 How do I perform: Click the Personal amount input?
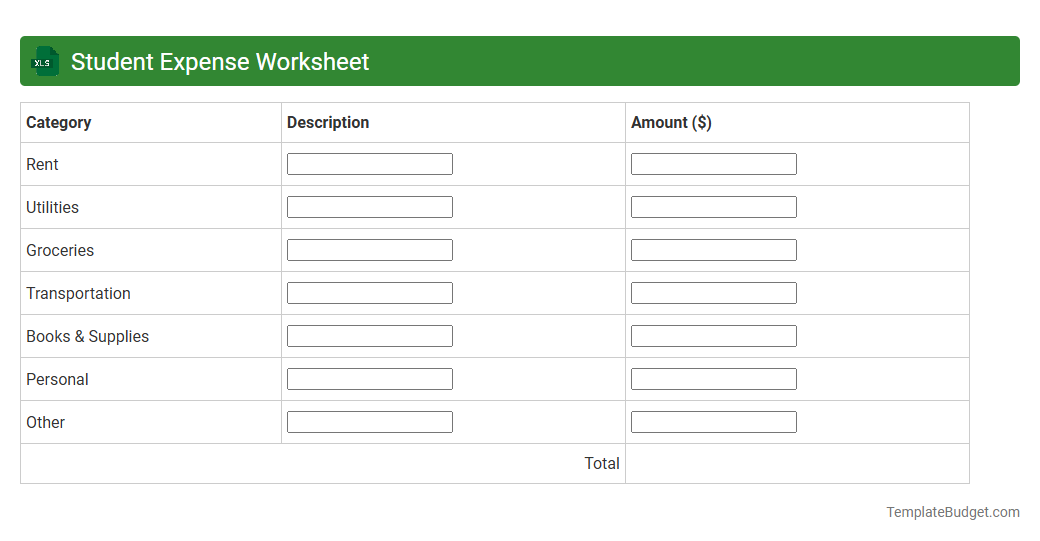(x=714, y=379)
